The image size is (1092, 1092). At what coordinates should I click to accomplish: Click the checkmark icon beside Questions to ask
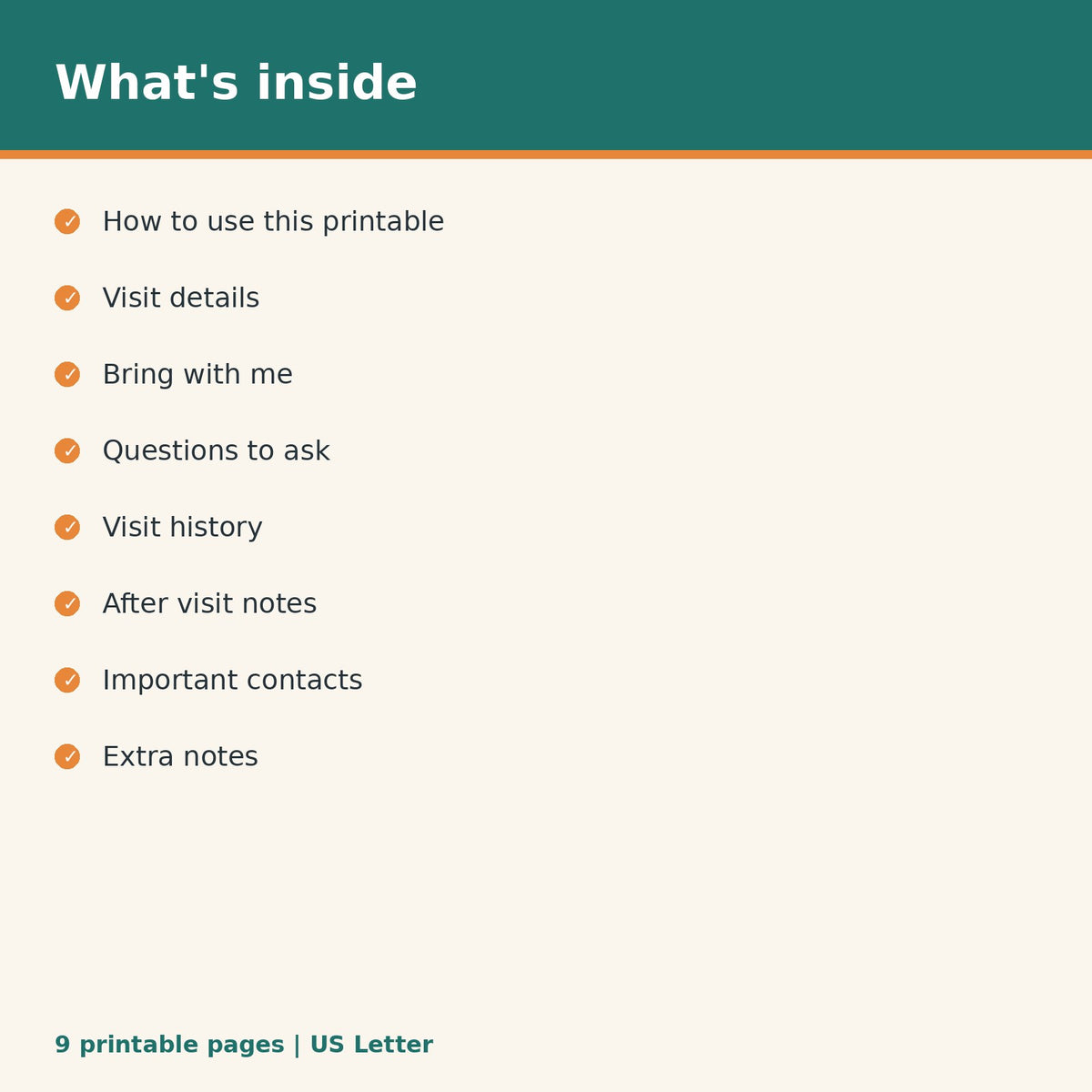click(x=67, y=451)
